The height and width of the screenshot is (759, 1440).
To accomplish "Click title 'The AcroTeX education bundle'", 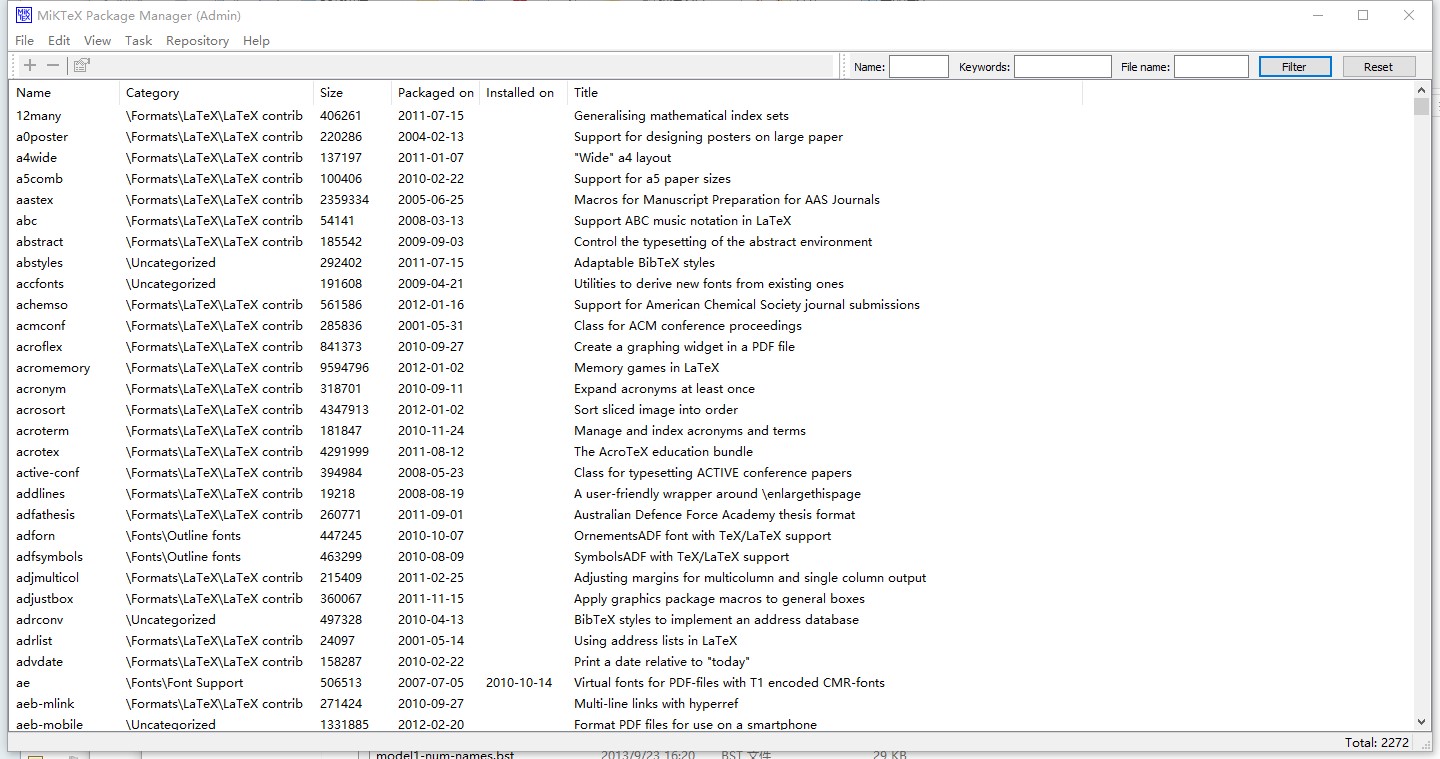I will (x=663, y=452).
